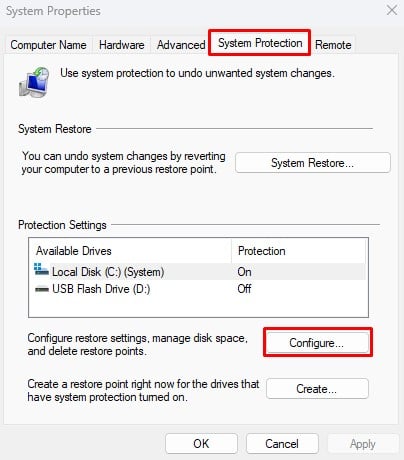404x460 pixels.
Task: Click the Local Disk (C:) drive icon
Action: click(41, 270)
